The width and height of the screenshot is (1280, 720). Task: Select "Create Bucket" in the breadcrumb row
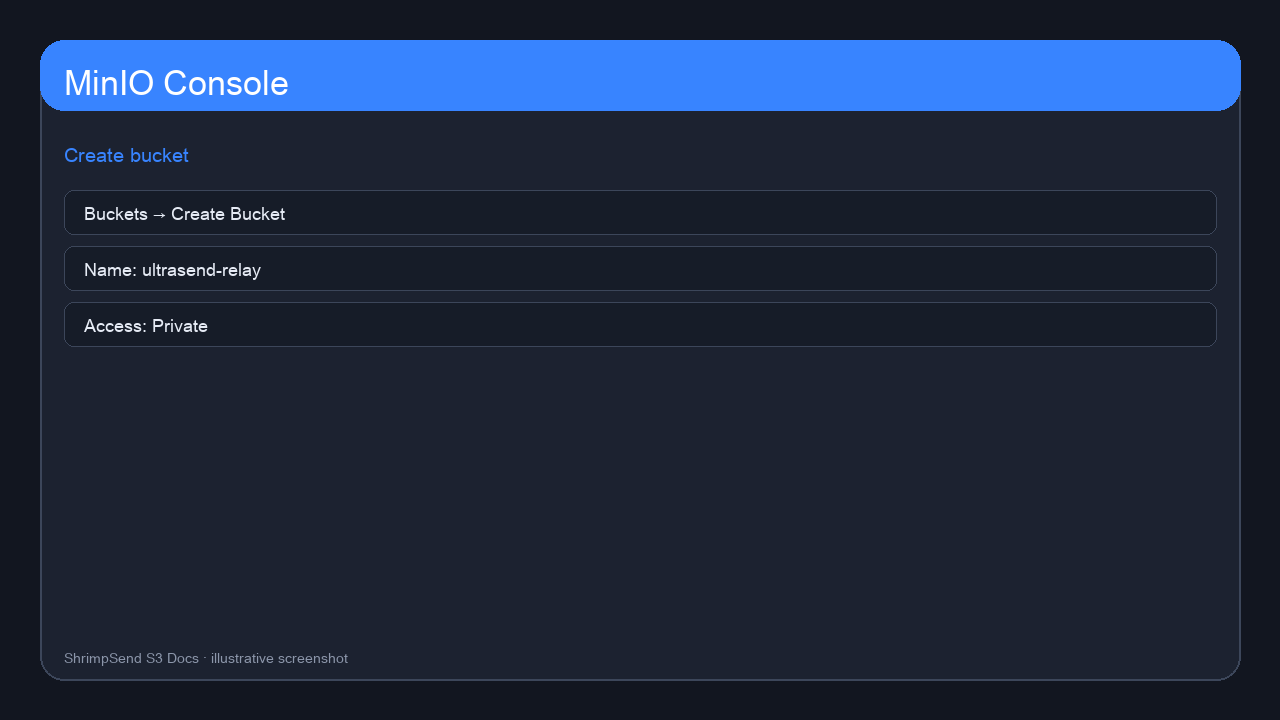pos(228,214)
